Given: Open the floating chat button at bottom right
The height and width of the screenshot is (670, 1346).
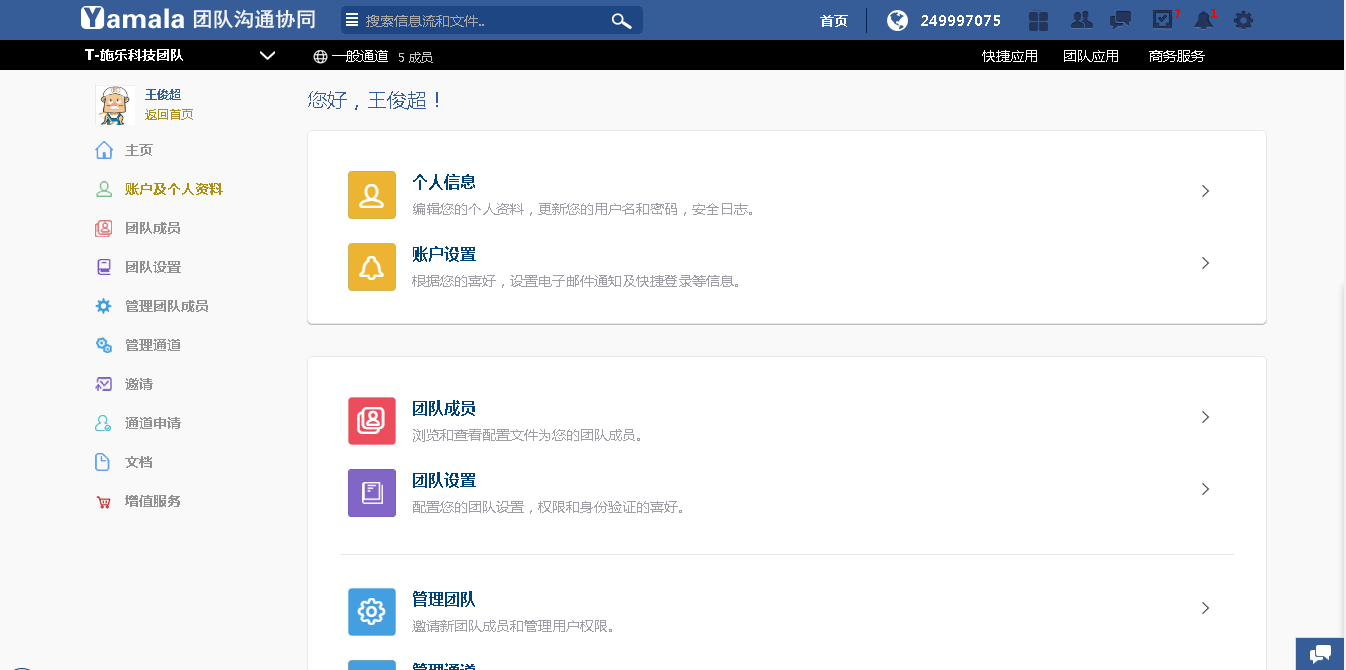Looking at the screenshot, I should point(1320,654).
